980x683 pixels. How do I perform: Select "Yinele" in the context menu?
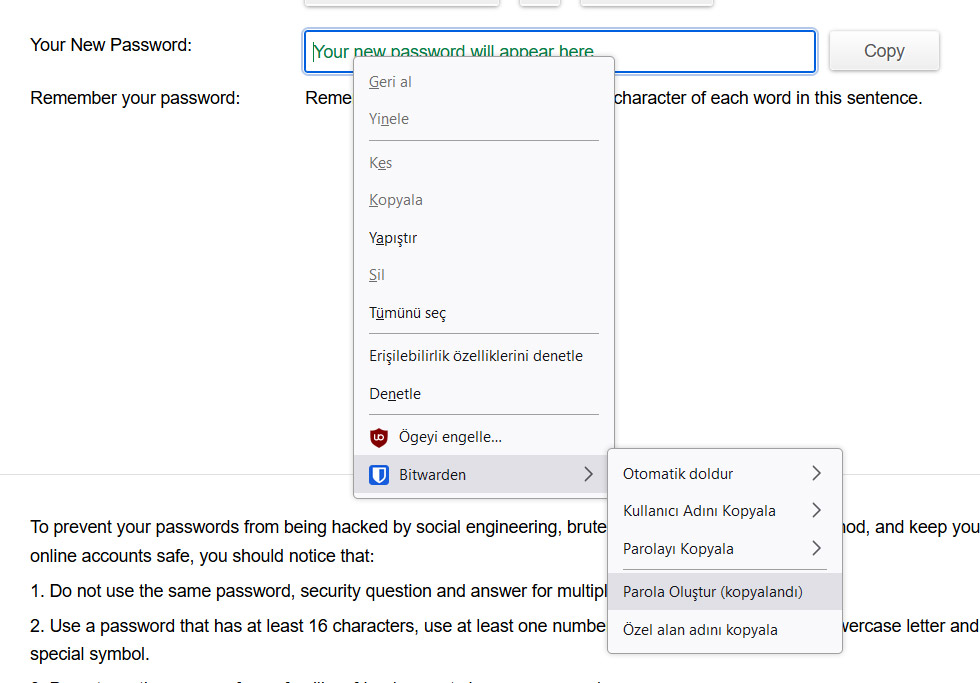coord(388,118)
